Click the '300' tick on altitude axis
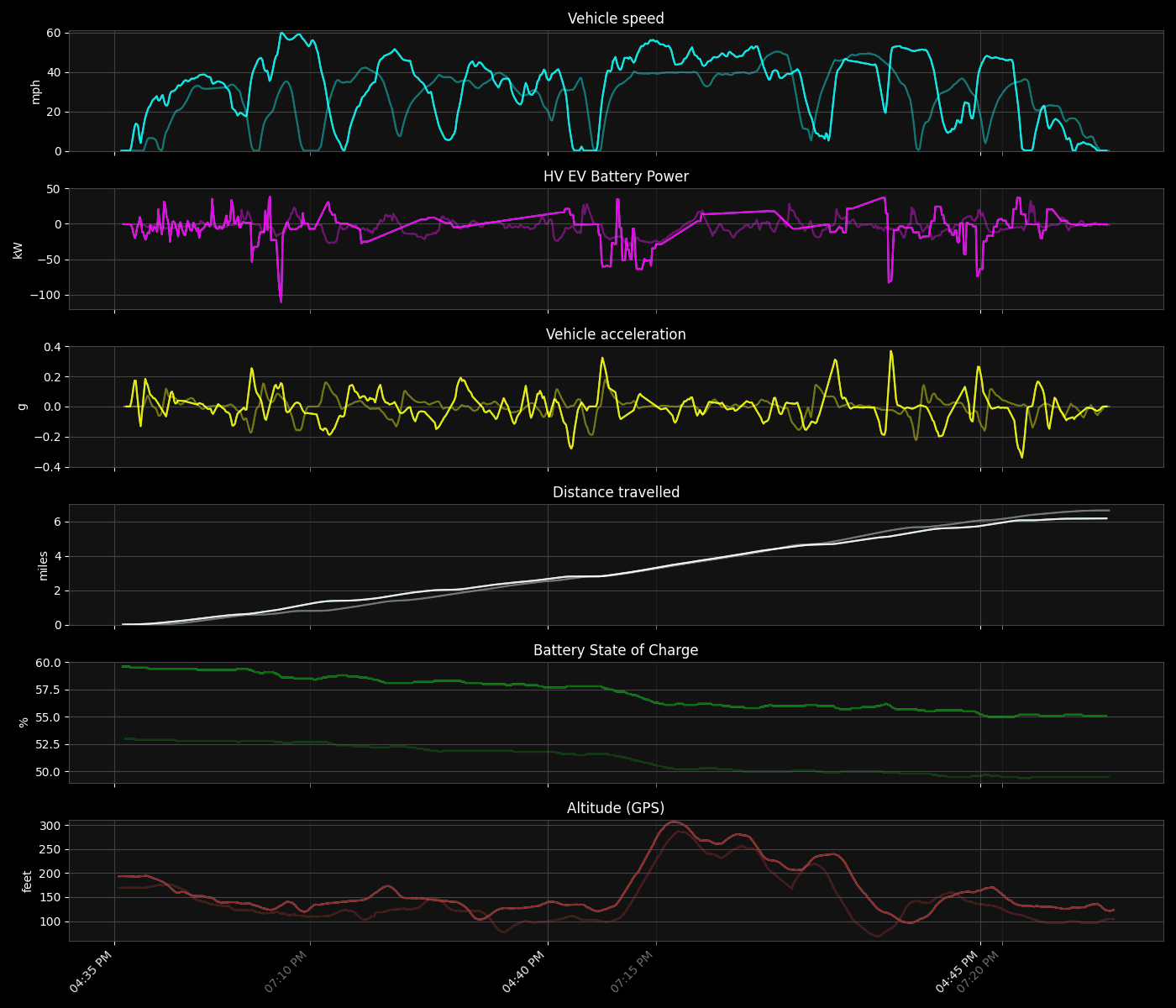The height and width of the screenshot is (1008, 1176). 53,826
